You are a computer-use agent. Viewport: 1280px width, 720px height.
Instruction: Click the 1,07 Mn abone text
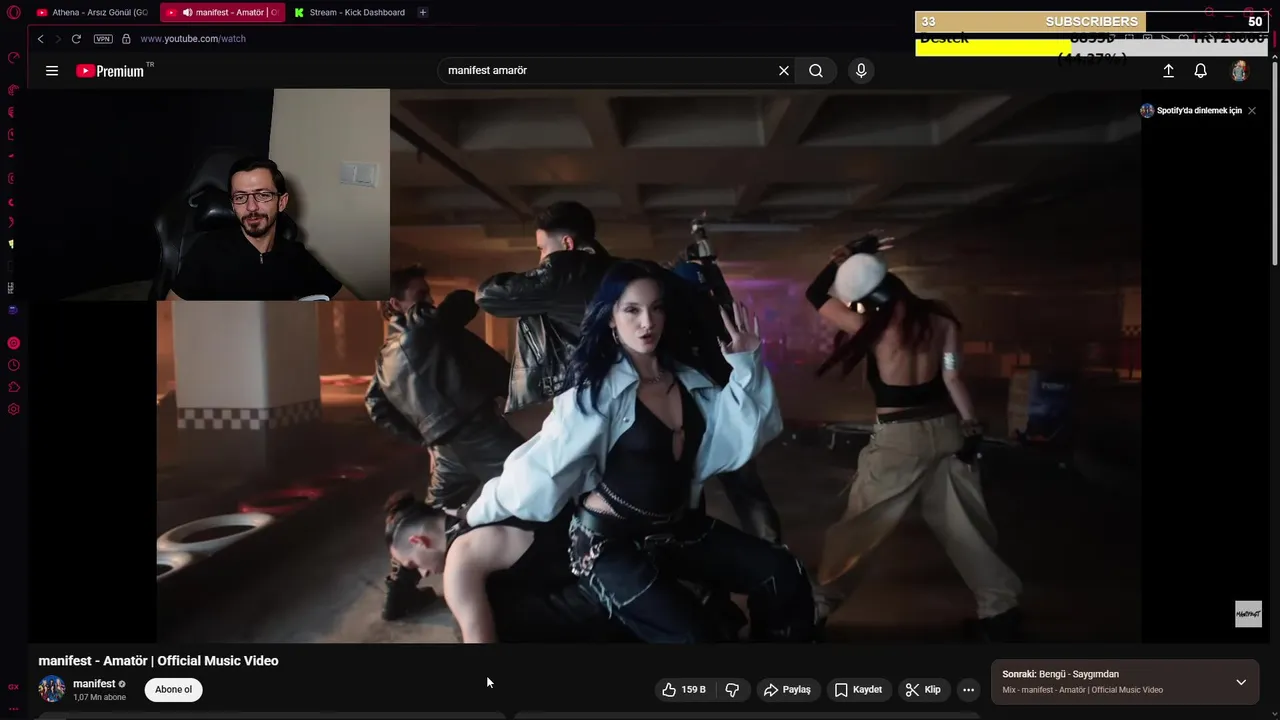click(x=99, y=697)
